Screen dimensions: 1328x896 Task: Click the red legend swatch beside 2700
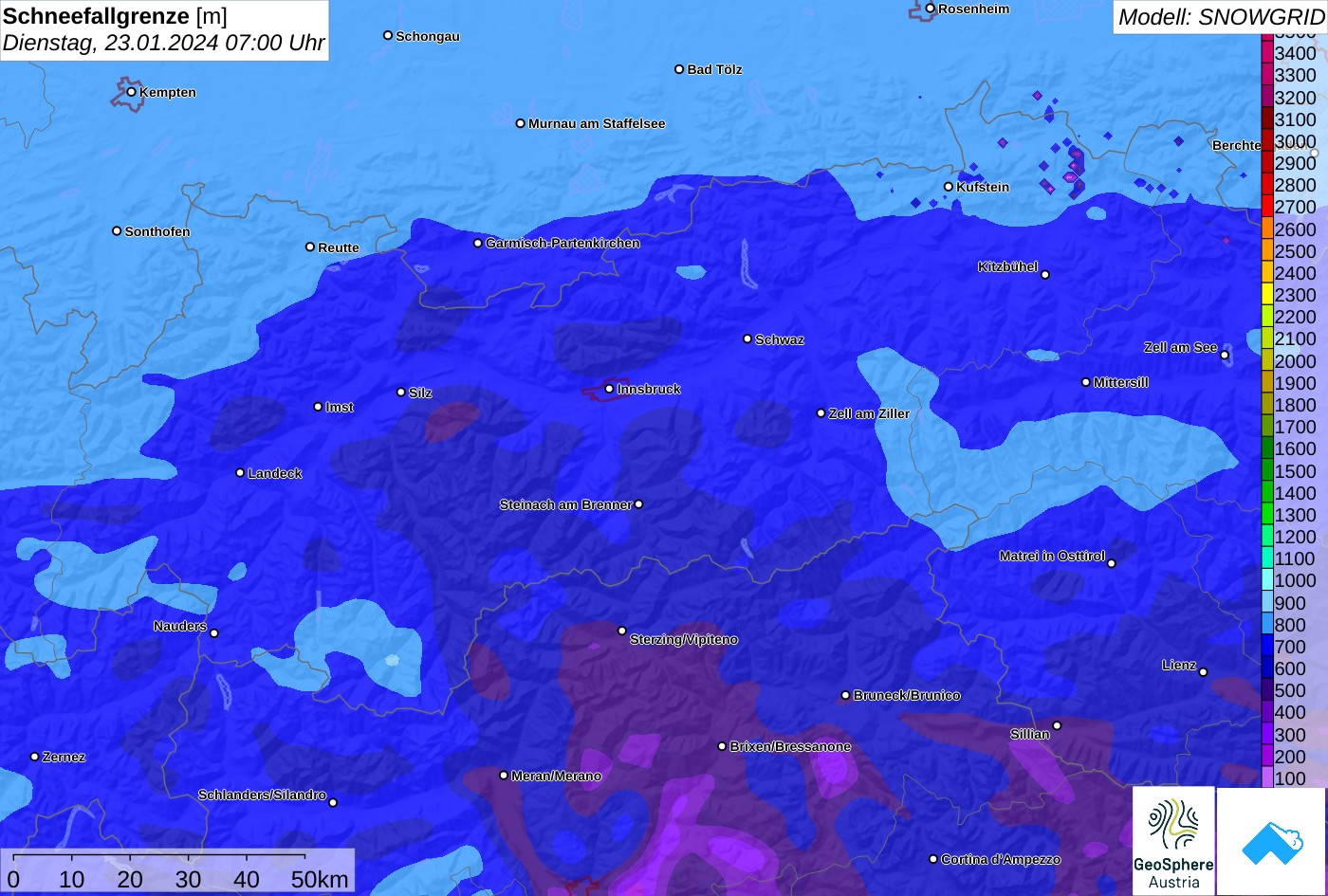(1267, 207)
